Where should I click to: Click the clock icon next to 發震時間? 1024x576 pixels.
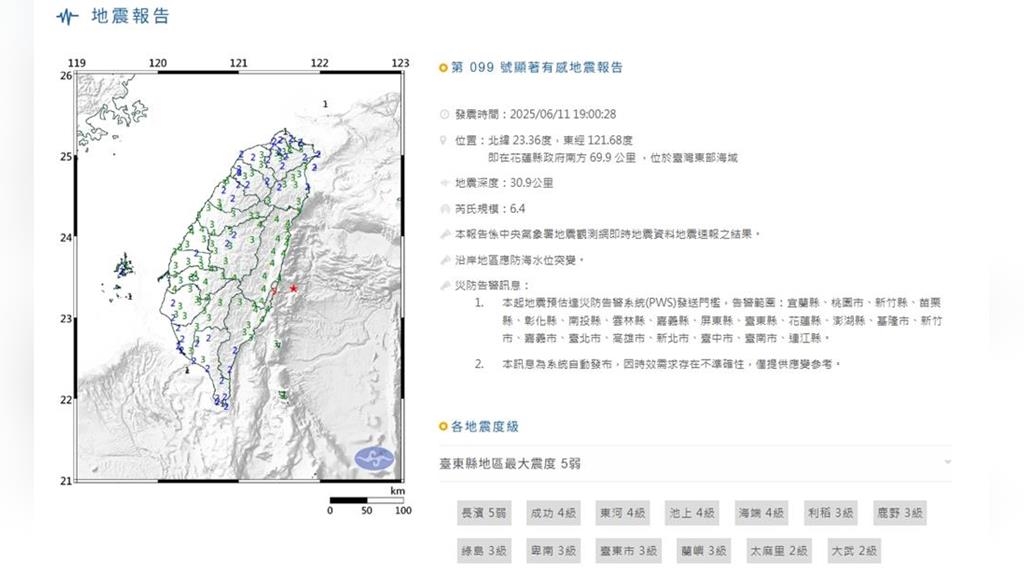445,115
